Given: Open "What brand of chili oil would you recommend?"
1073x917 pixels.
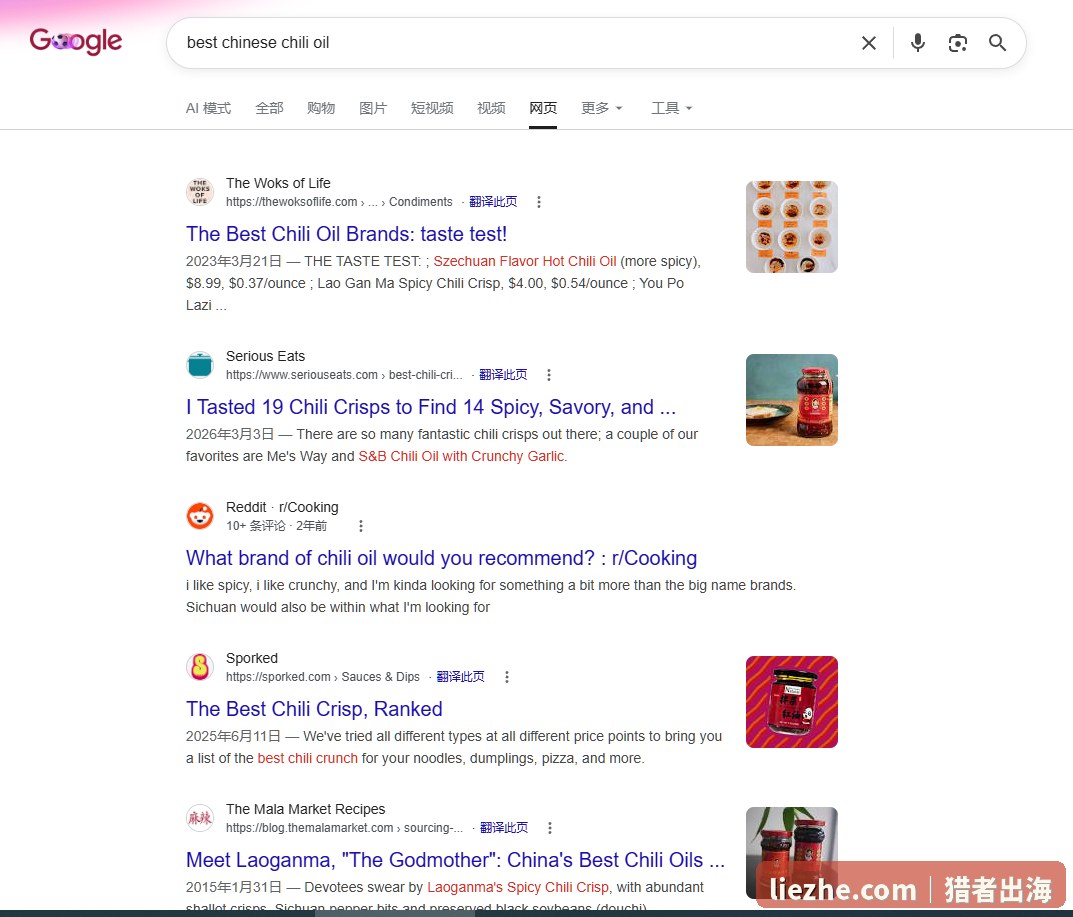Looking at the screenshot, I should 441,558.
